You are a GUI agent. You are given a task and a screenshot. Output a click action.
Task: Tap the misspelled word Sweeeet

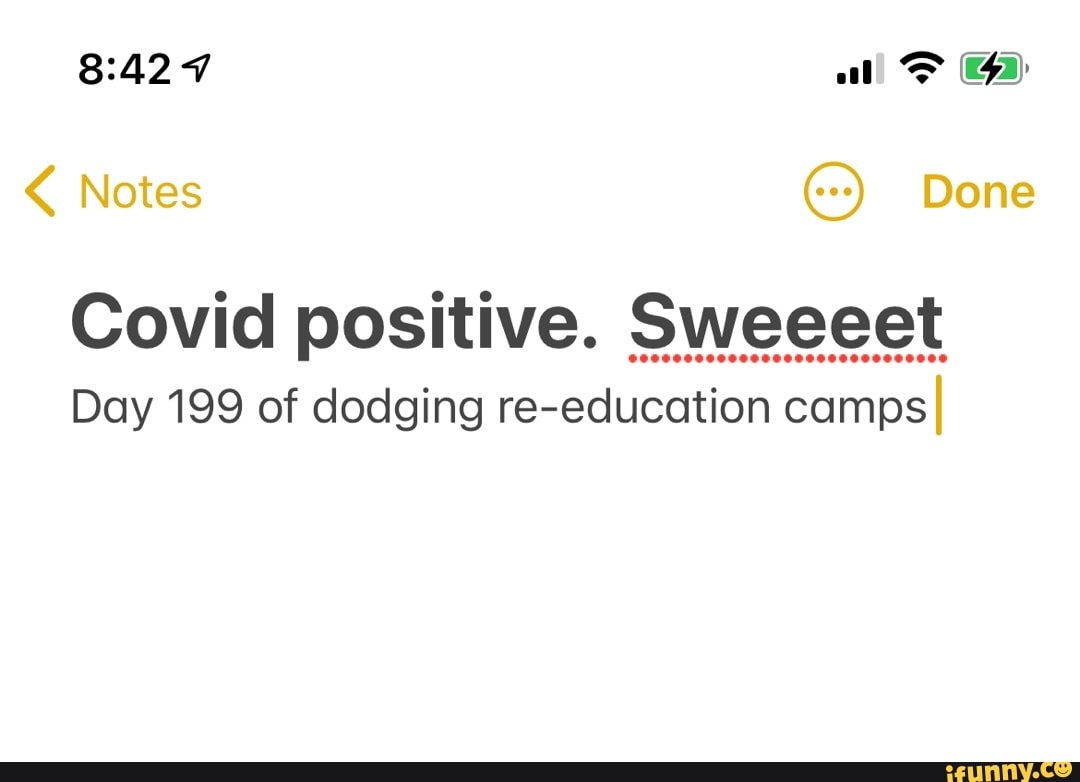pos(785,323)
